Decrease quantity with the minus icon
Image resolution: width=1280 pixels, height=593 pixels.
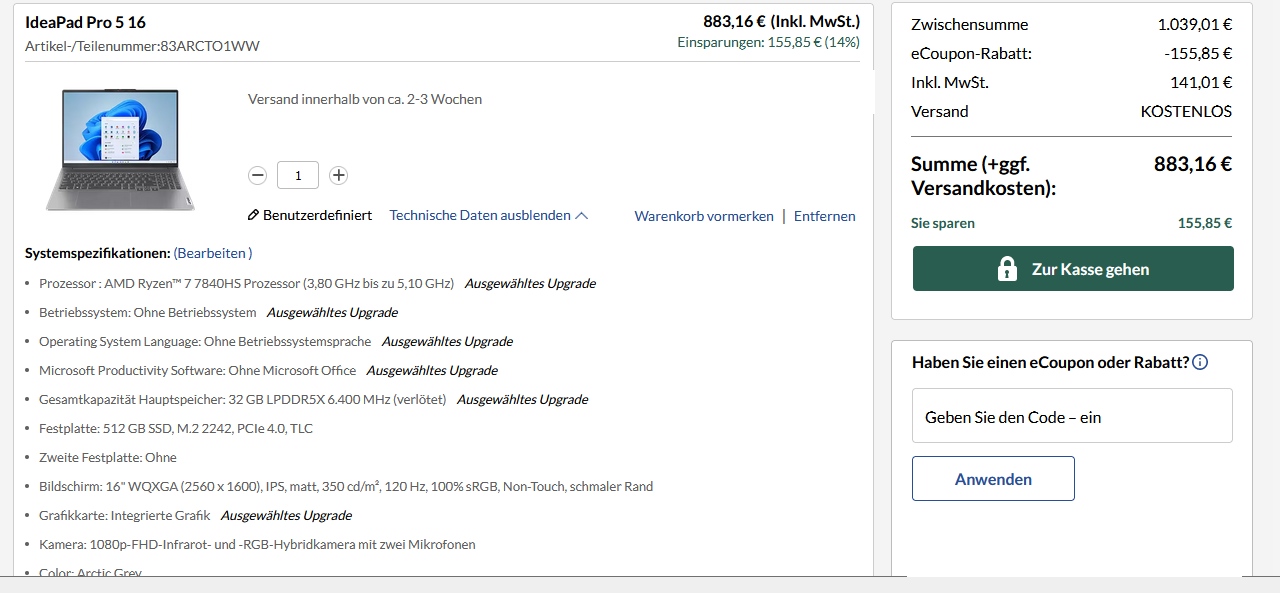(x=258, y=175)
